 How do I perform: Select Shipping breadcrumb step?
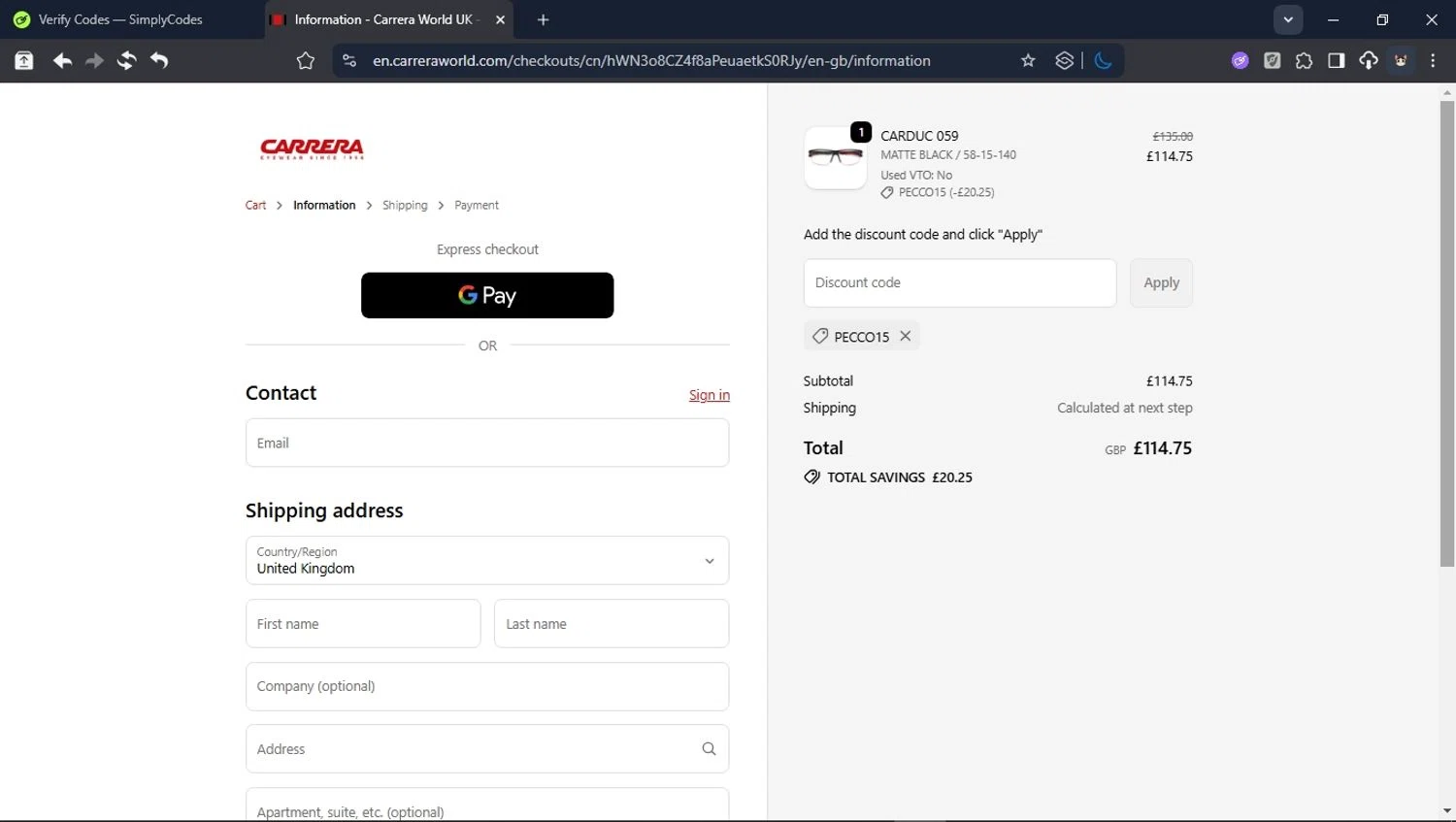coord(405,206)
